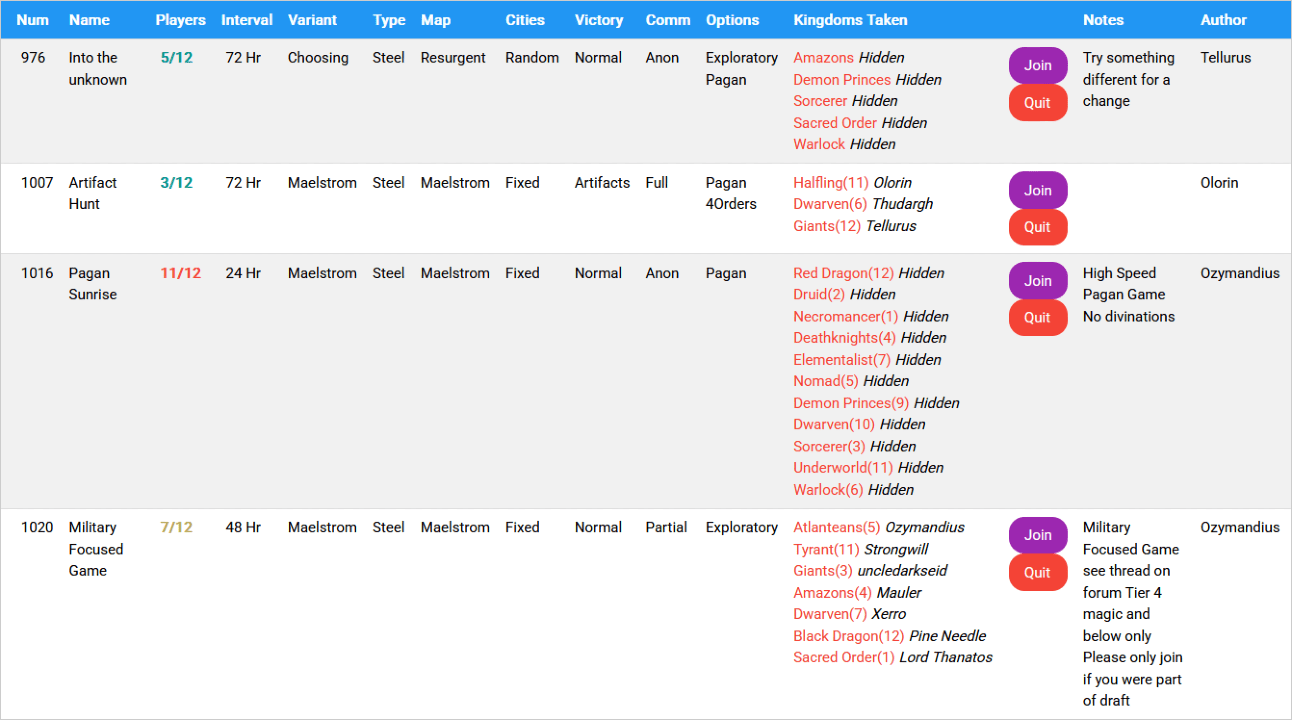The height and width of the screenshot is (720, 1292).
Task: Open the Halfling(11) kingdom link
Action: 830,183
